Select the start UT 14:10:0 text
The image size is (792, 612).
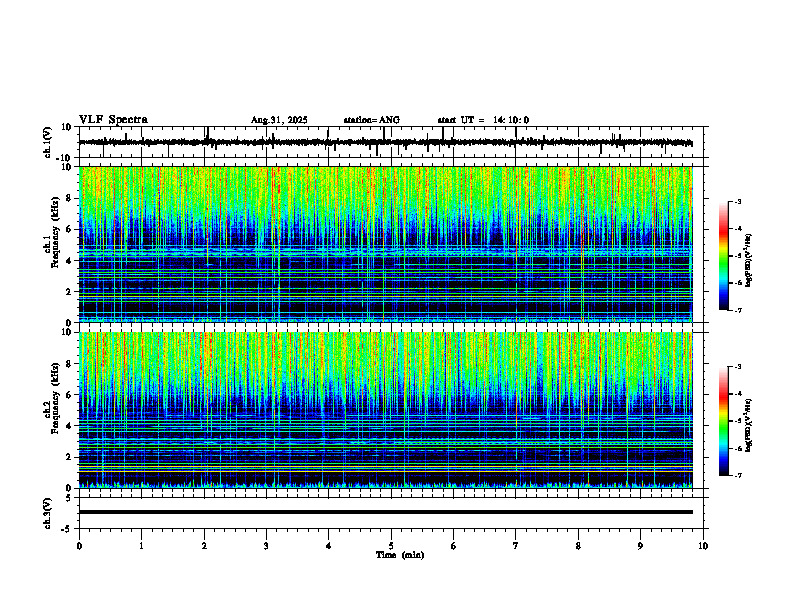[483, 120]
